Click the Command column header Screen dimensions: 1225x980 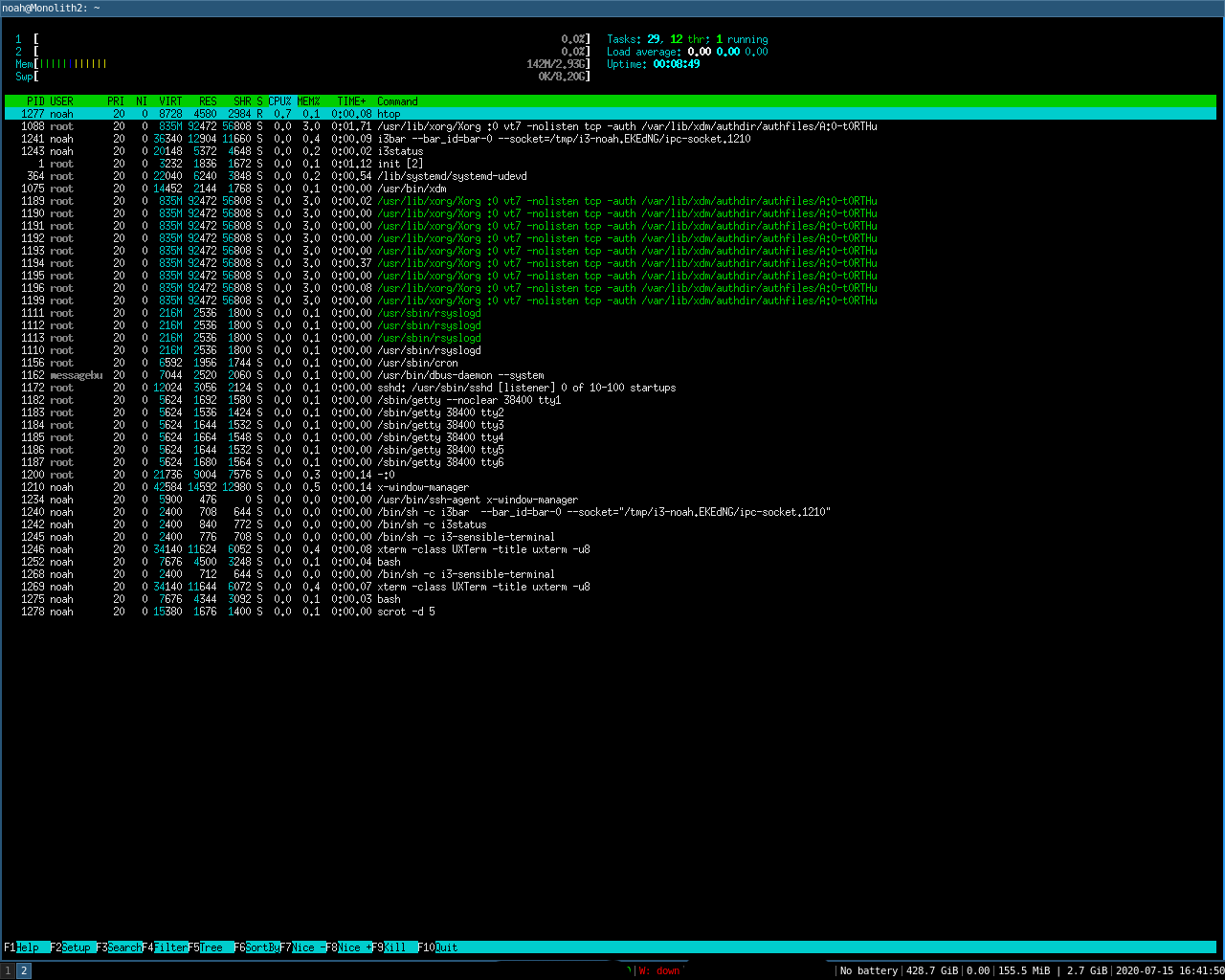[397, 101]
